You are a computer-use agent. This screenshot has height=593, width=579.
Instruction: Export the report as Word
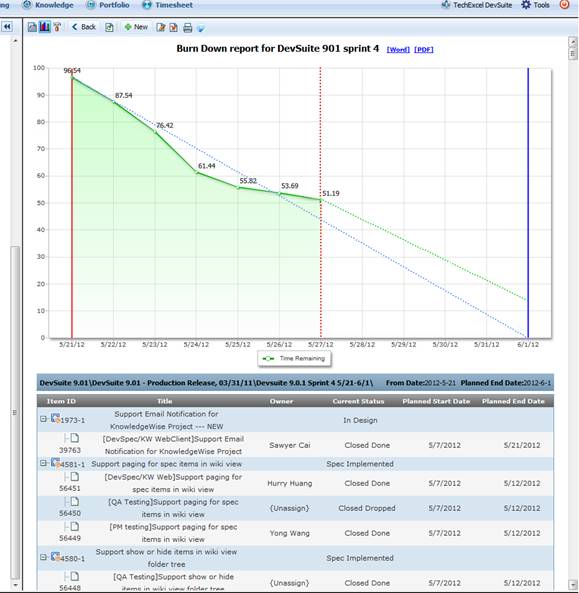pyautogui.click(x=398, y=50)
